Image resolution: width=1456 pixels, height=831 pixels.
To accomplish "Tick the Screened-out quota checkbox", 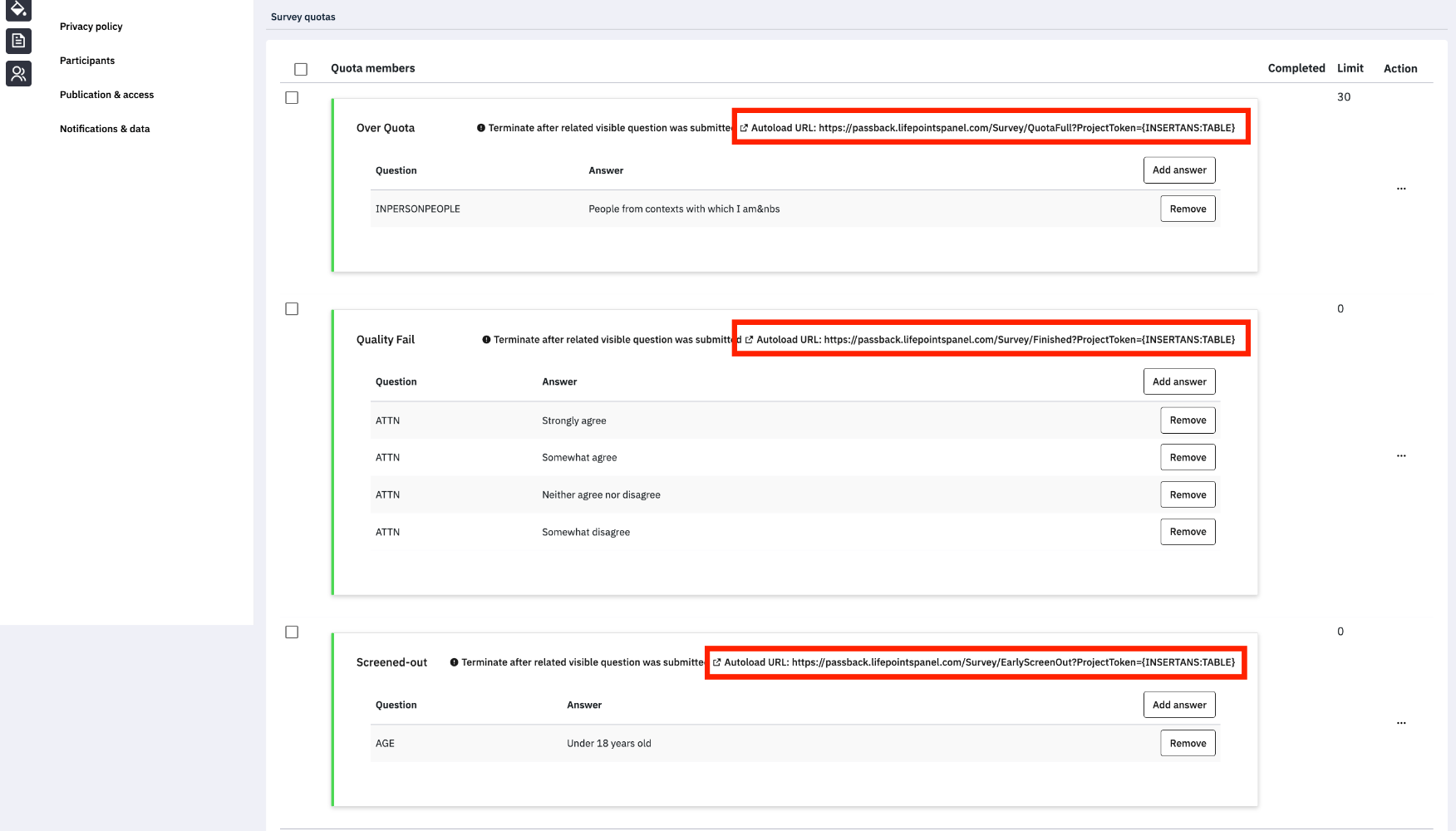I will pyautogui.click(x=292, y=632).
